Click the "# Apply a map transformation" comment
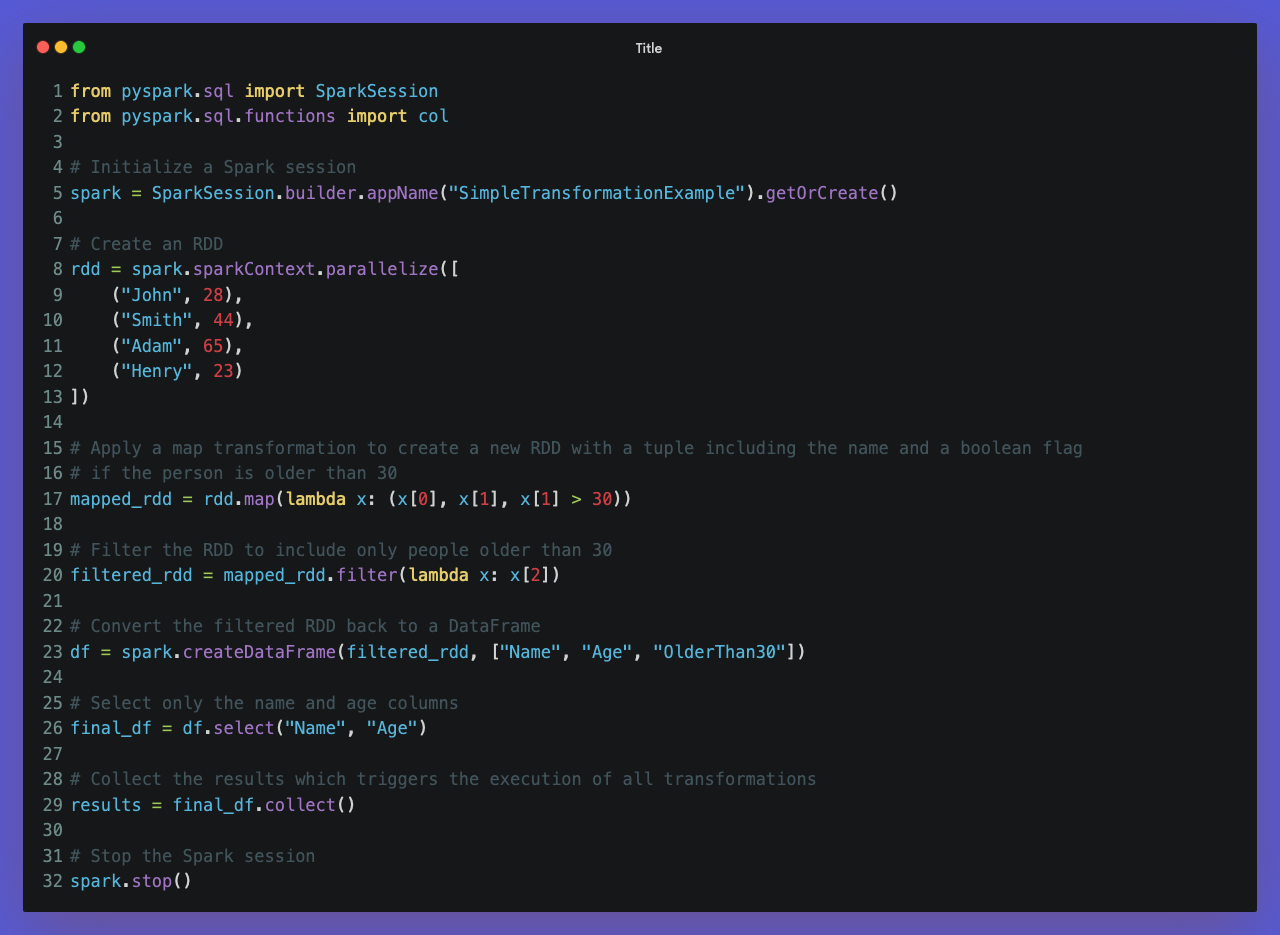This screenshot has width=1280, height=935. [577, 448]
